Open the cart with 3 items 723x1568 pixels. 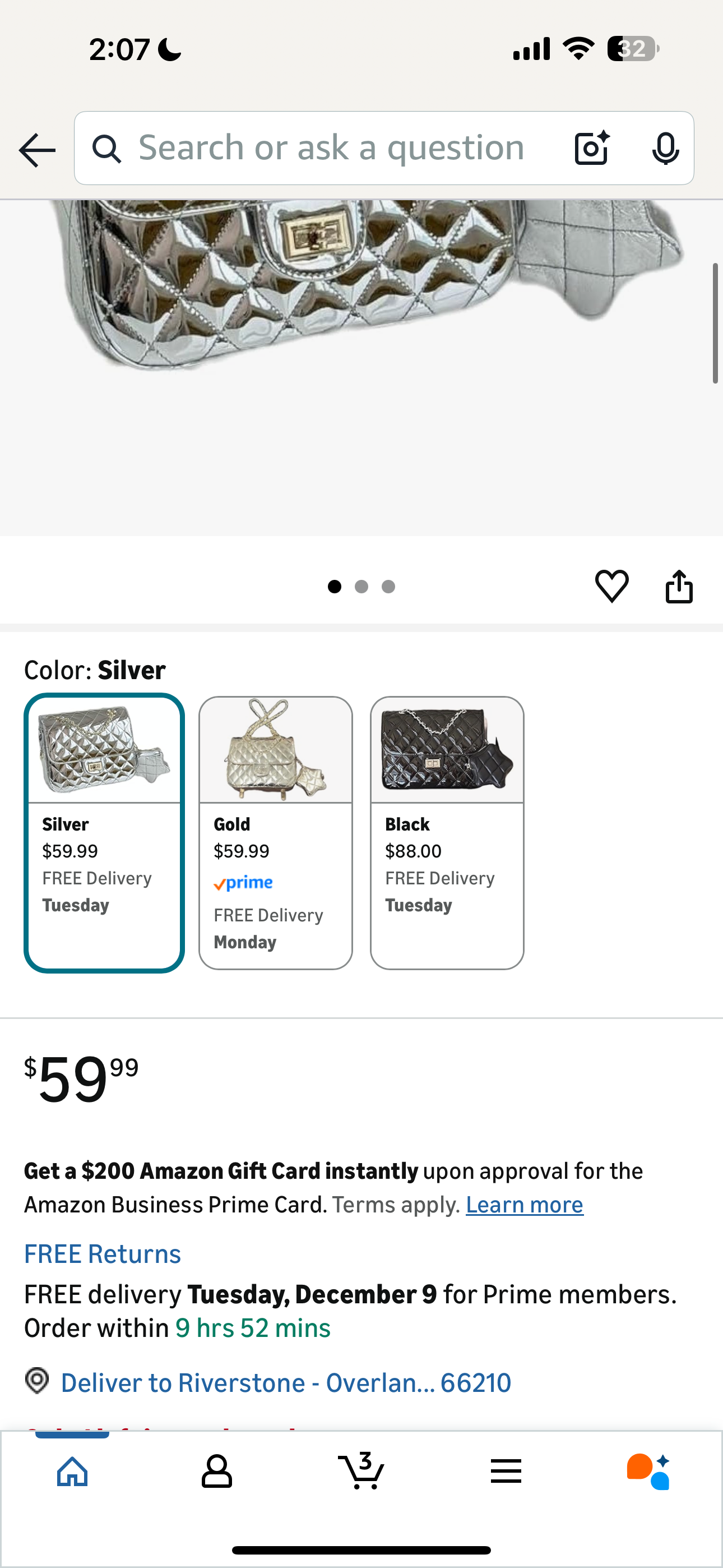[361, 1471]
